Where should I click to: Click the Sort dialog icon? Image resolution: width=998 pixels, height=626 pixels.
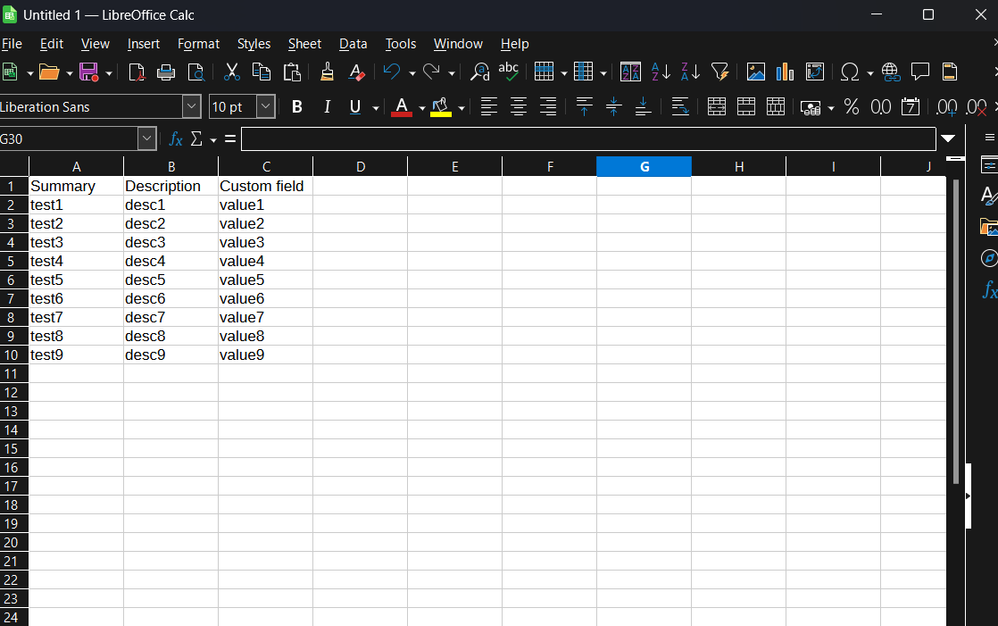[630, 72]
